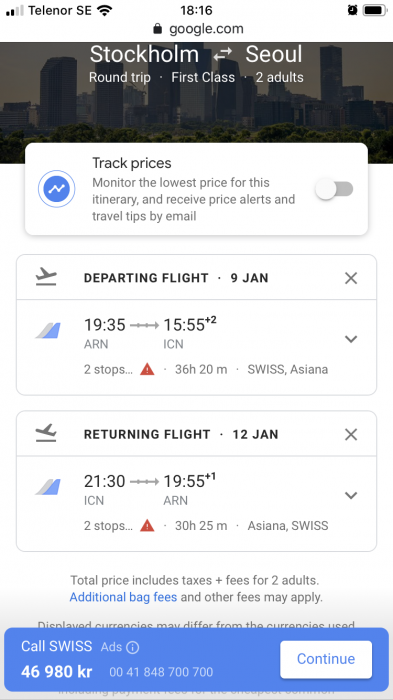393x700 pixels.
Task: Open the Ads info circle icon
Action: point(133,647)
